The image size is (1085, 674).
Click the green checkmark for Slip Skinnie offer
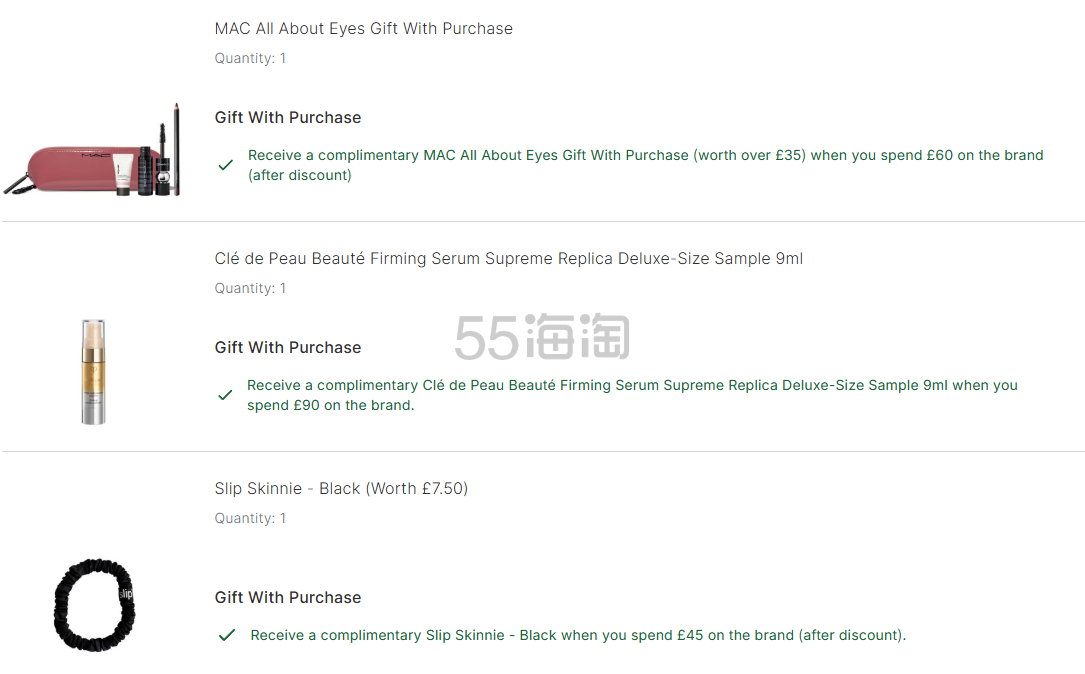click(x=227, y=635)
